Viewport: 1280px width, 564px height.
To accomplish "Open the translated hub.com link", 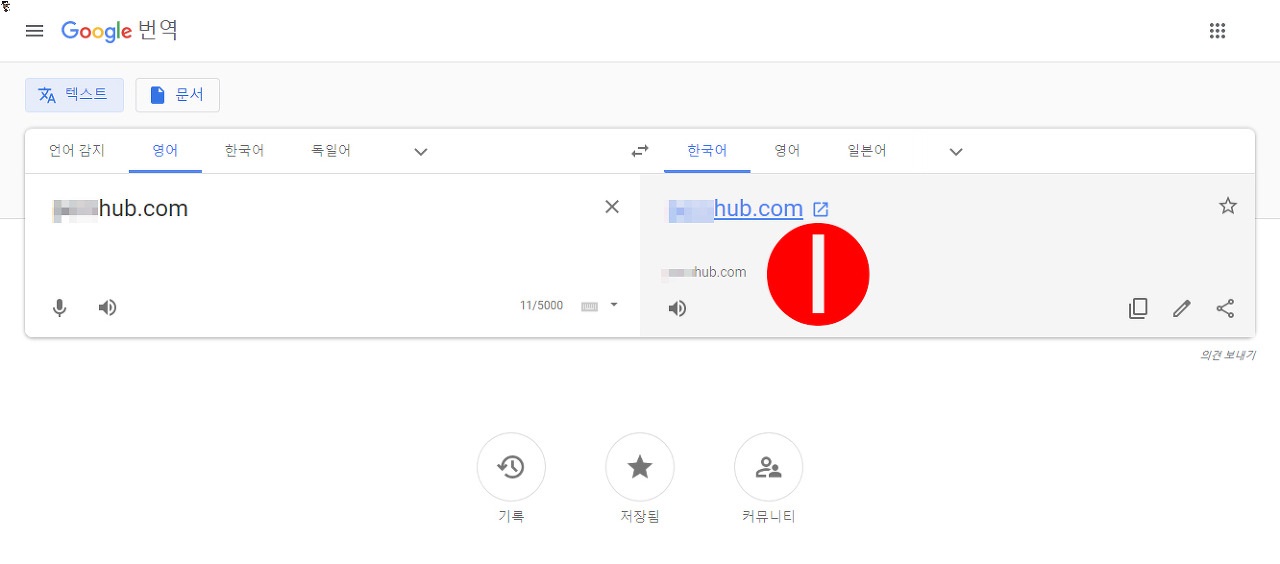I will [x=736, y=209].
